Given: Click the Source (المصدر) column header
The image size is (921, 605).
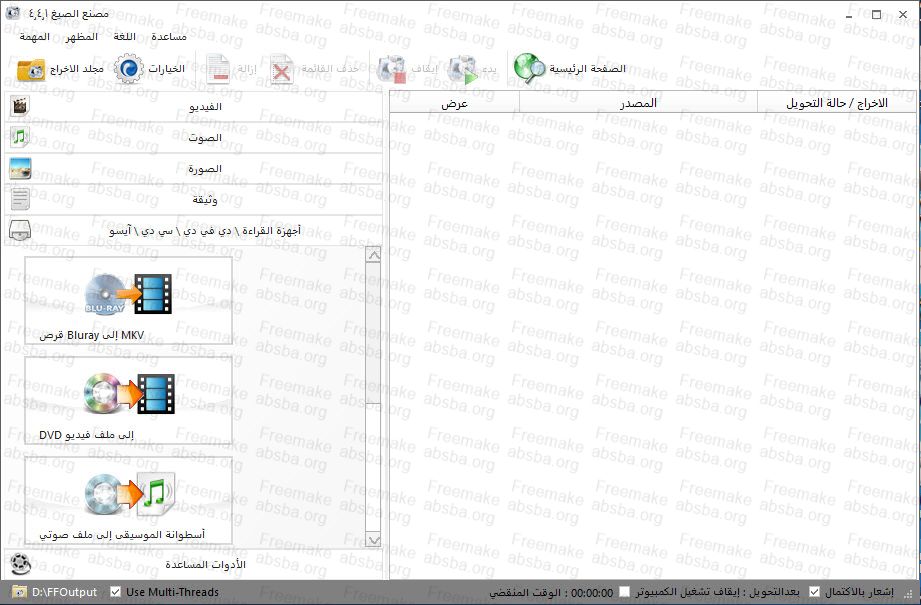Looking at the screenshot, I should (x=638, y=103).
